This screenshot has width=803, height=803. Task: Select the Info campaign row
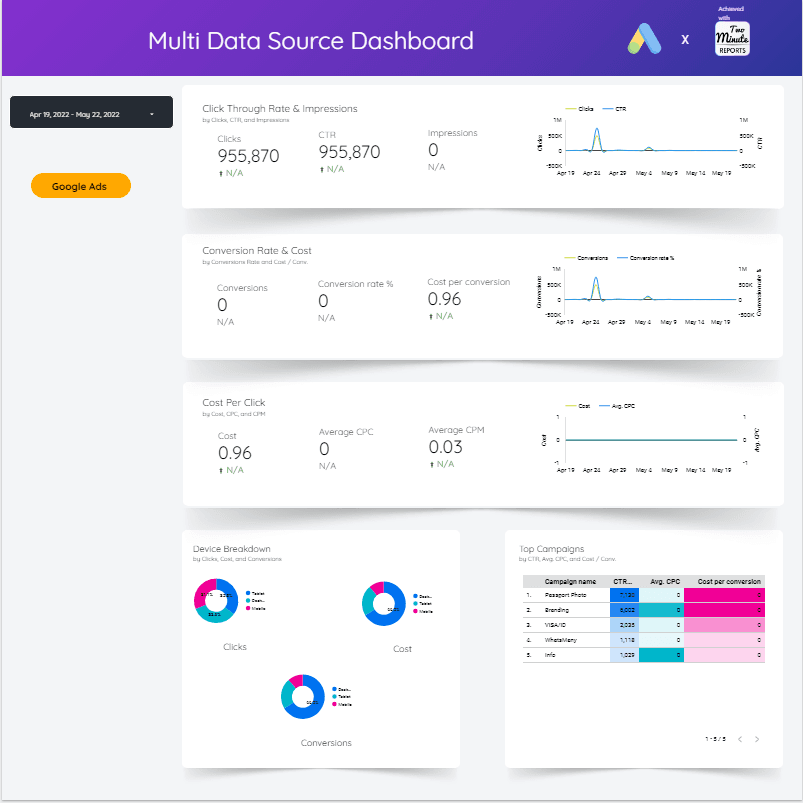[644, 655]
